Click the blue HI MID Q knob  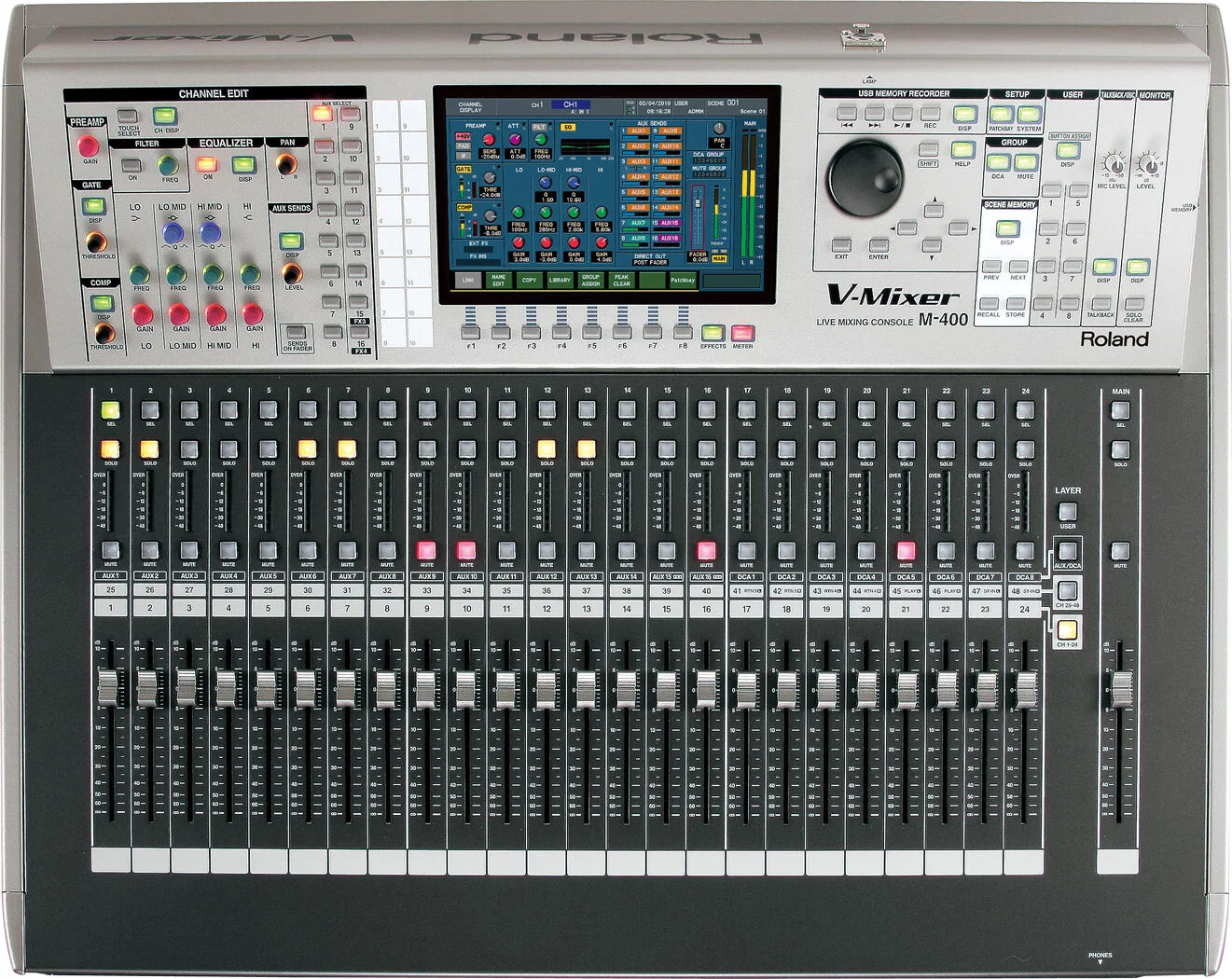(x=211, y=232)
